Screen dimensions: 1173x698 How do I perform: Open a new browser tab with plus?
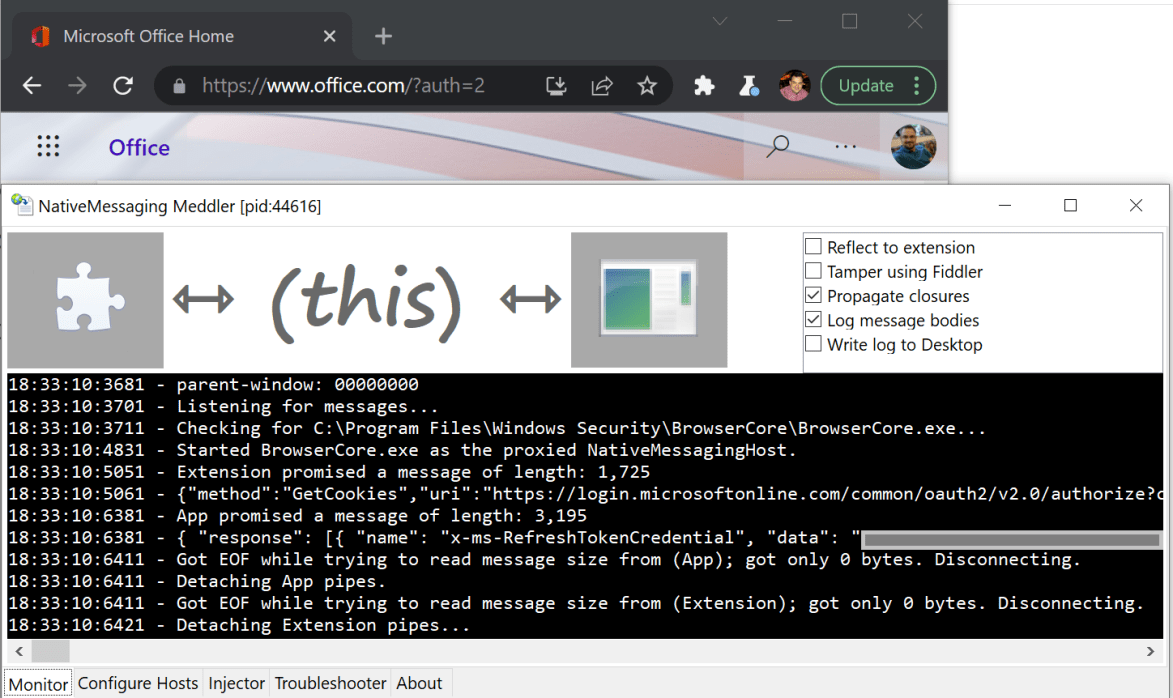coord(383,35)
